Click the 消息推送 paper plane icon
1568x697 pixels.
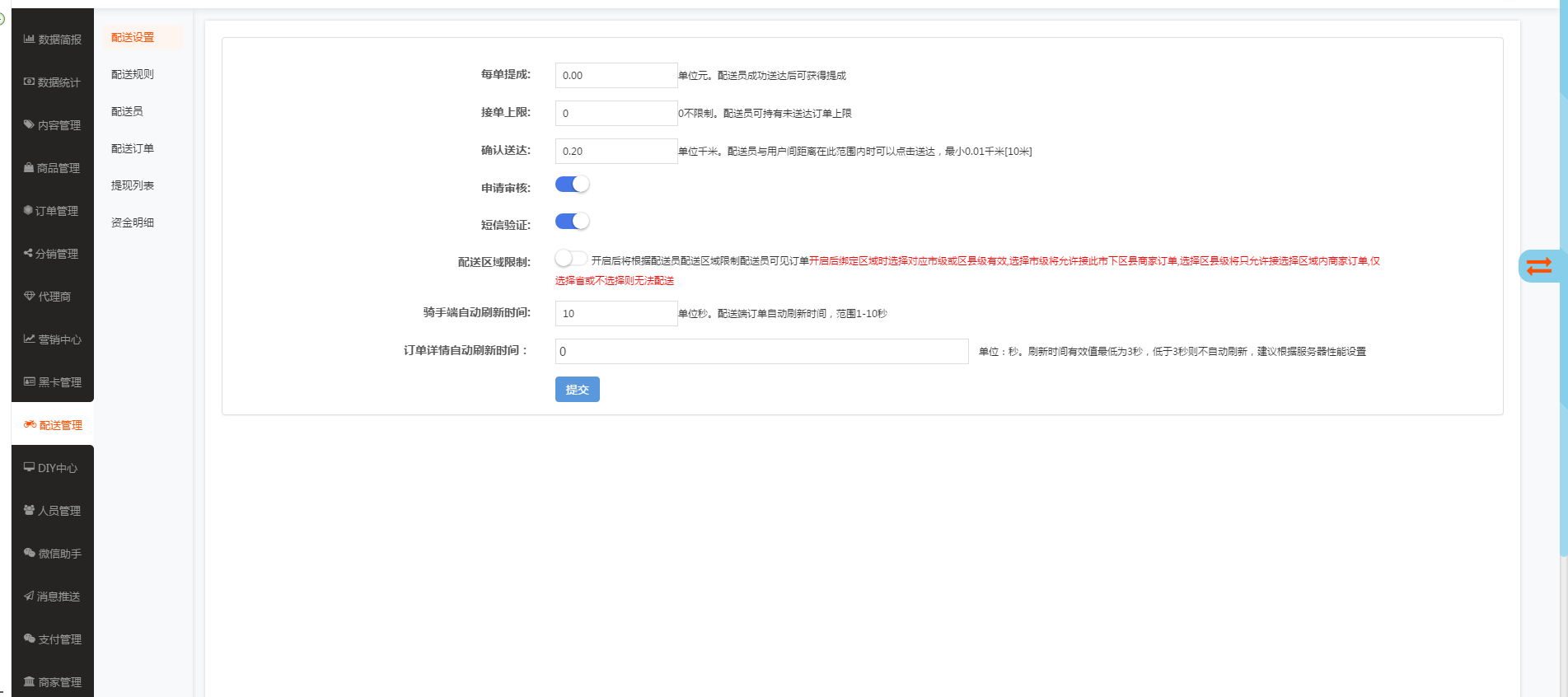point(29,596)
